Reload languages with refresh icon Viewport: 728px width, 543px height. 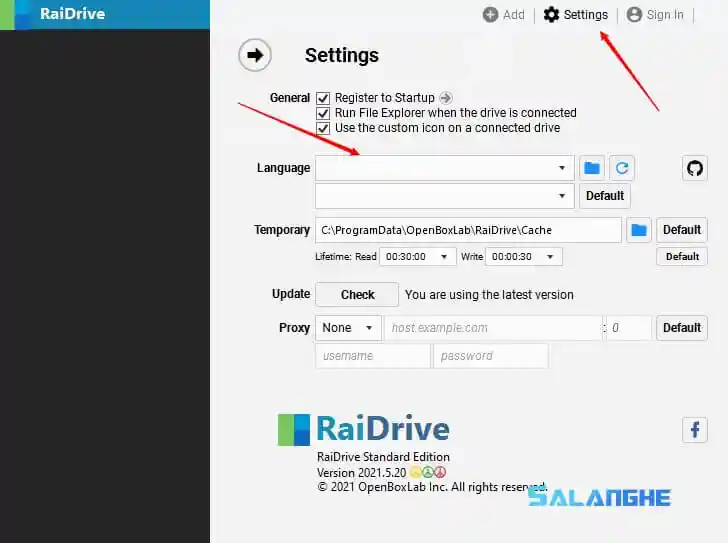tap(622, 168)
